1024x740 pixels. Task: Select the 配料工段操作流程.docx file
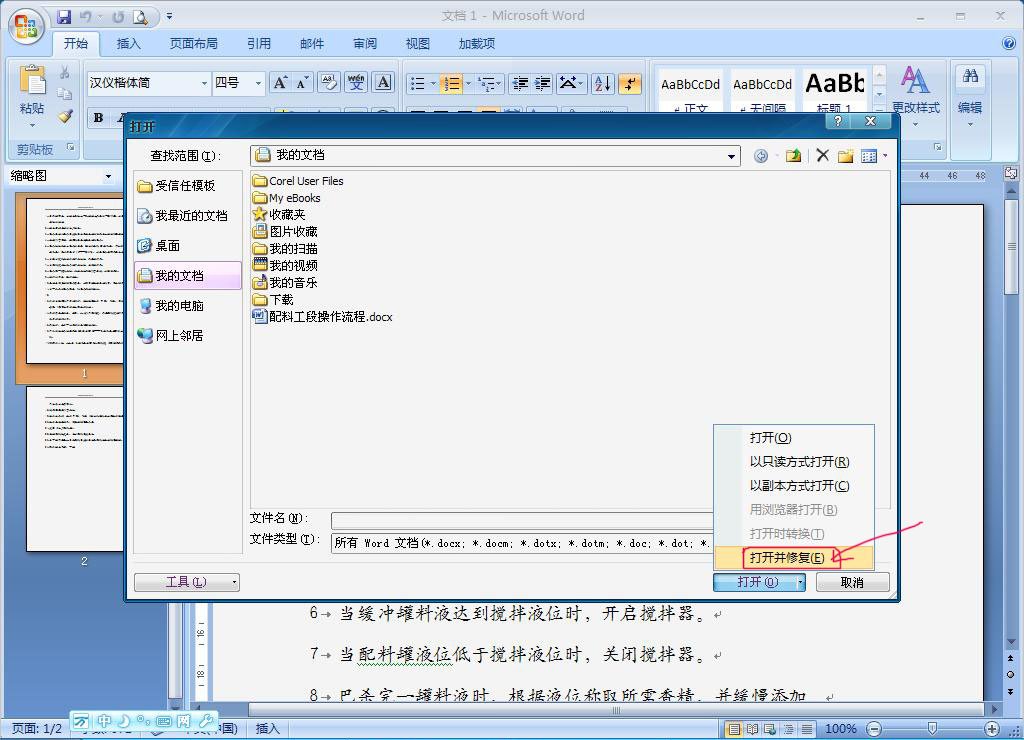click(324, 316)
